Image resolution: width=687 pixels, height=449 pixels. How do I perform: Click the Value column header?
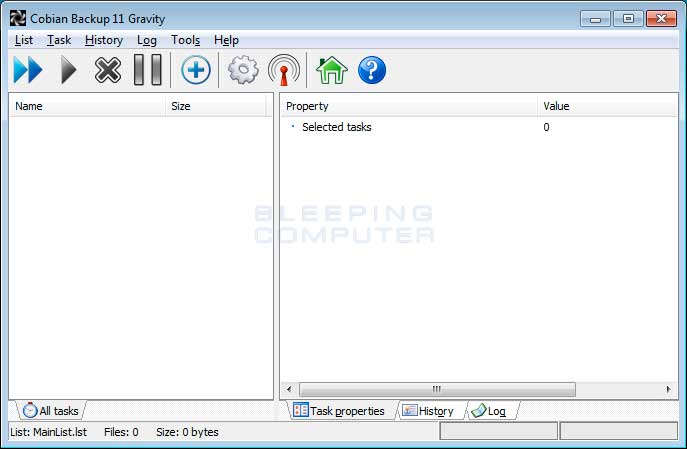607,106
